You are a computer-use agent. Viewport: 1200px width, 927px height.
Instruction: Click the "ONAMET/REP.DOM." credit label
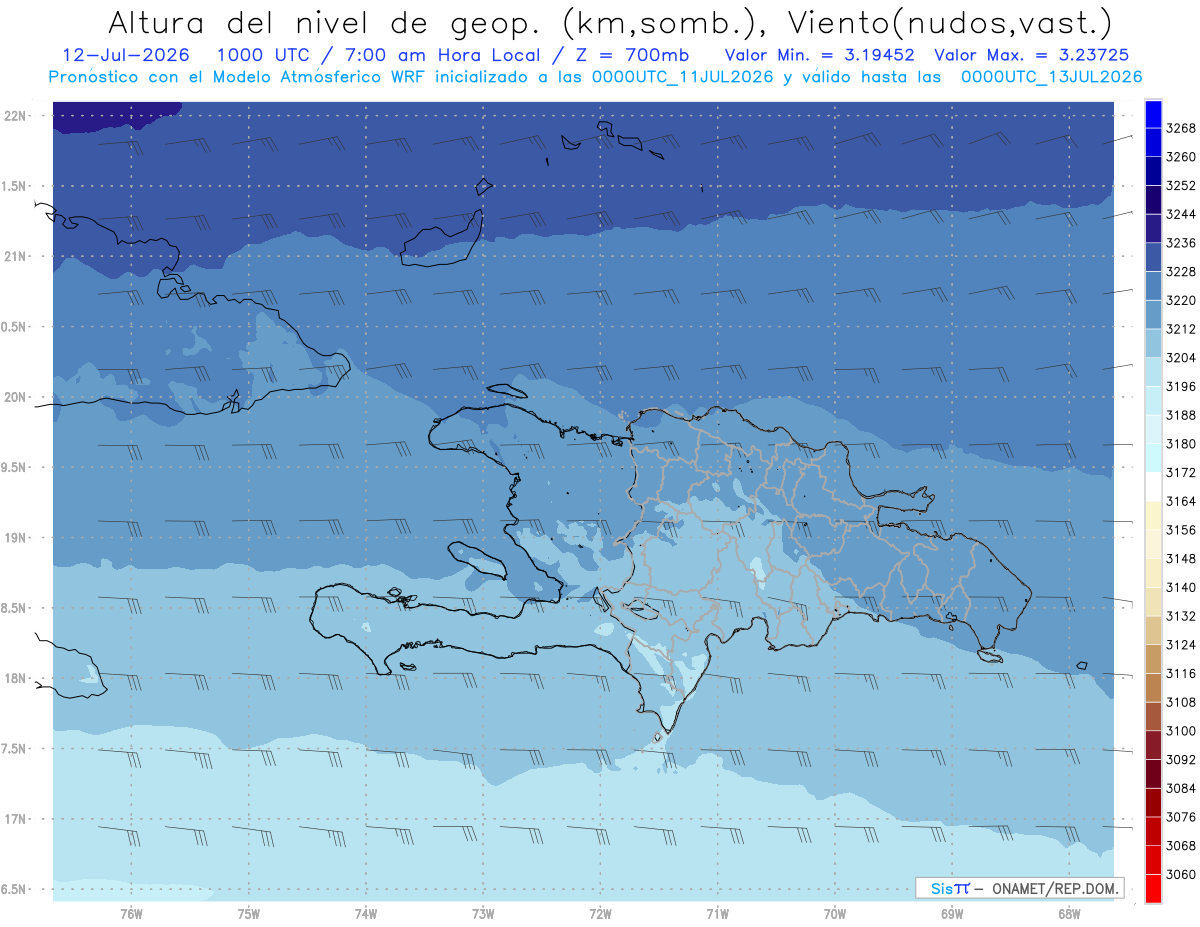[1054, 888]
